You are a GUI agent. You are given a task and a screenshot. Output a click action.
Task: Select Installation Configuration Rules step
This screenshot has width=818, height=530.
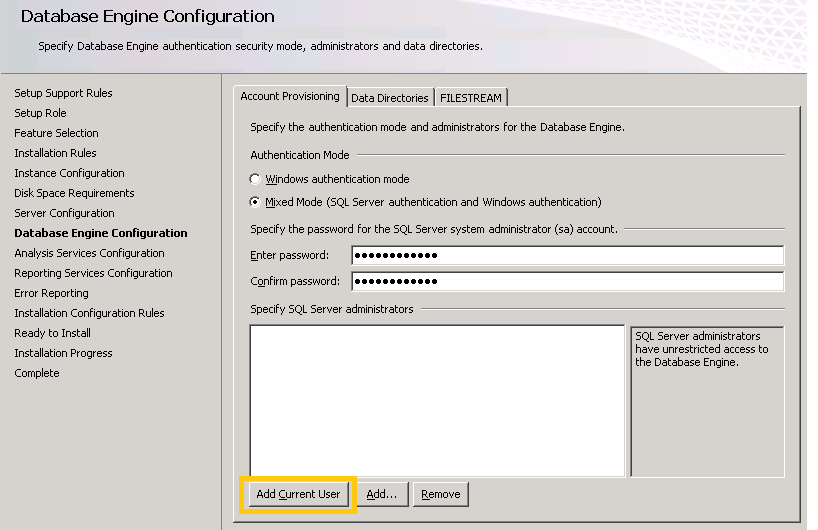click(89, 313)
